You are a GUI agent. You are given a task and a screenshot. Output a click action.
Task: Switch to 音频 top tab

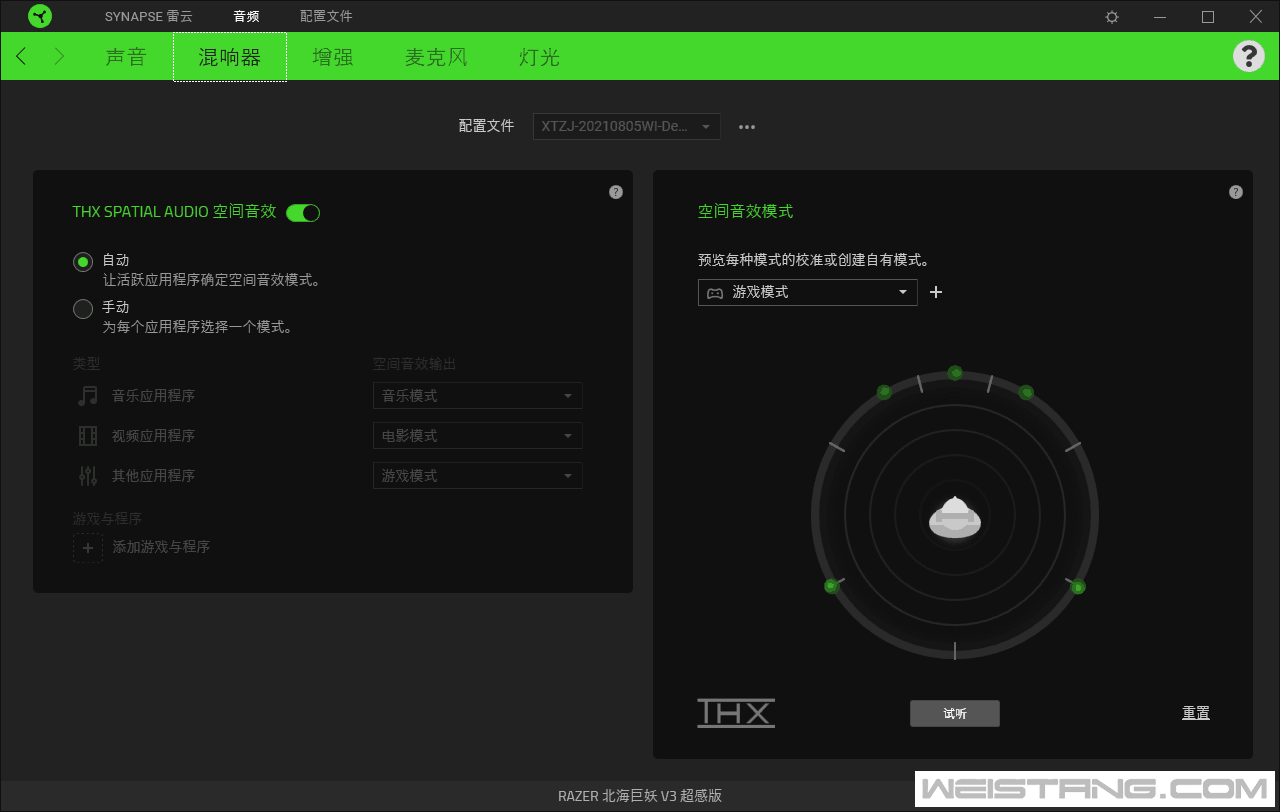click(x=246, y=16)
